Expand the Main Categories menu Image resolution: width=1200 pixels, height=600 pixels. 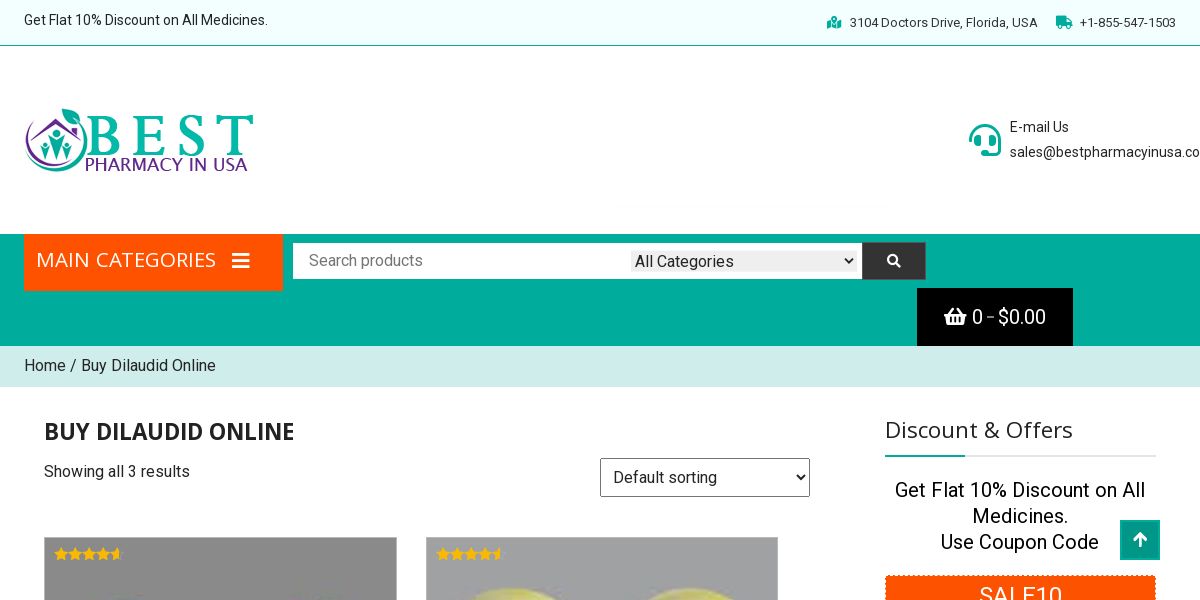point(153,262)
